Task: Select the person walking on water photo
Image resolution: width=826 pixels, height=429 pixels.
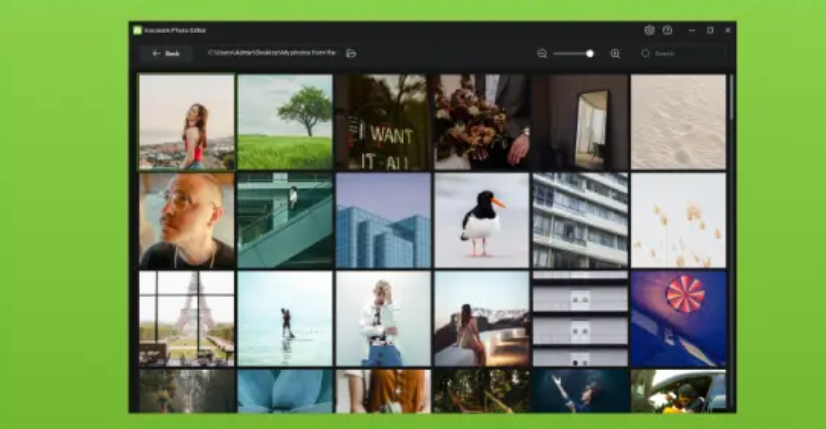Action: click(x=285, y=319)
